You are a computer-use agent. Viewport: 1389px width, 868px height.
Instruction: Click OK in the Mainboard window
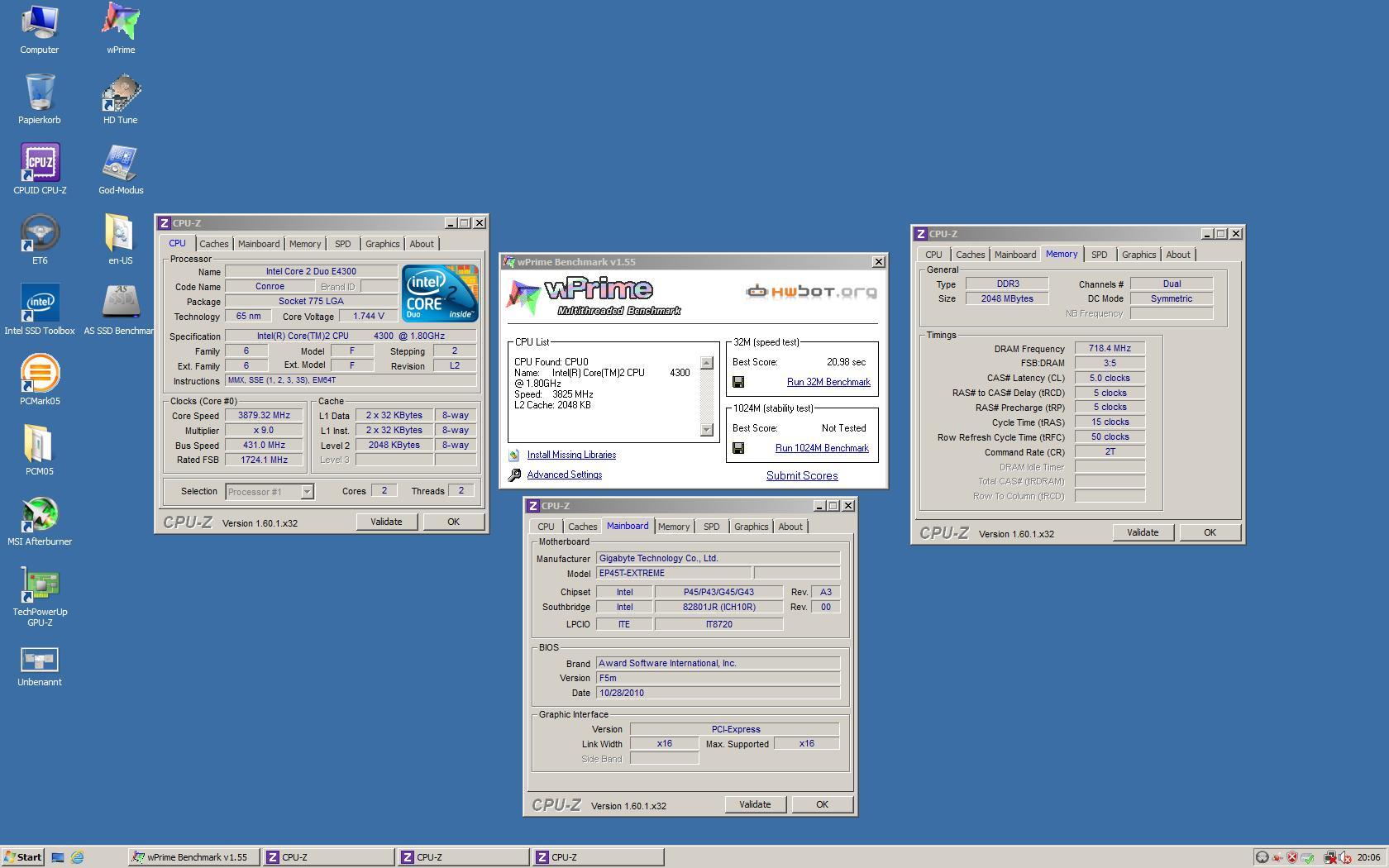[822, 804]
